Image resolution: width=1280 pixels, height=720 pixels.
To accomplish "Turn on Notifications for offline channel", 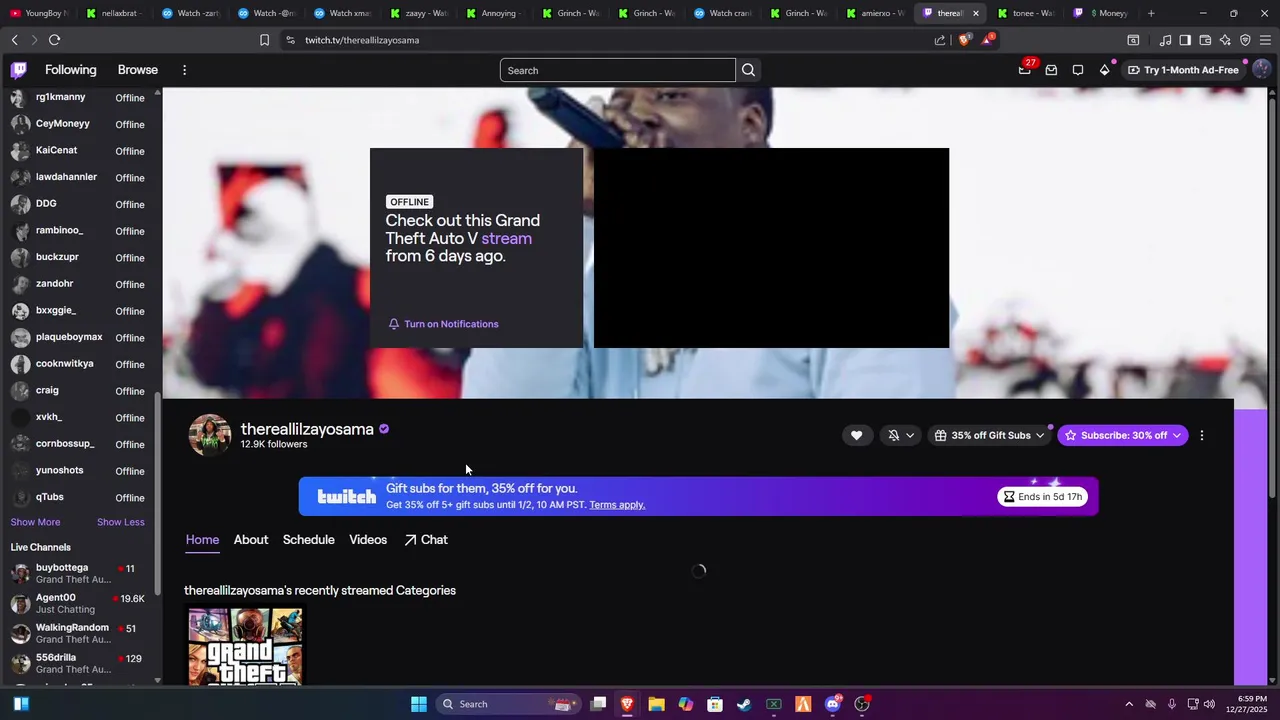I will point(443,324).
